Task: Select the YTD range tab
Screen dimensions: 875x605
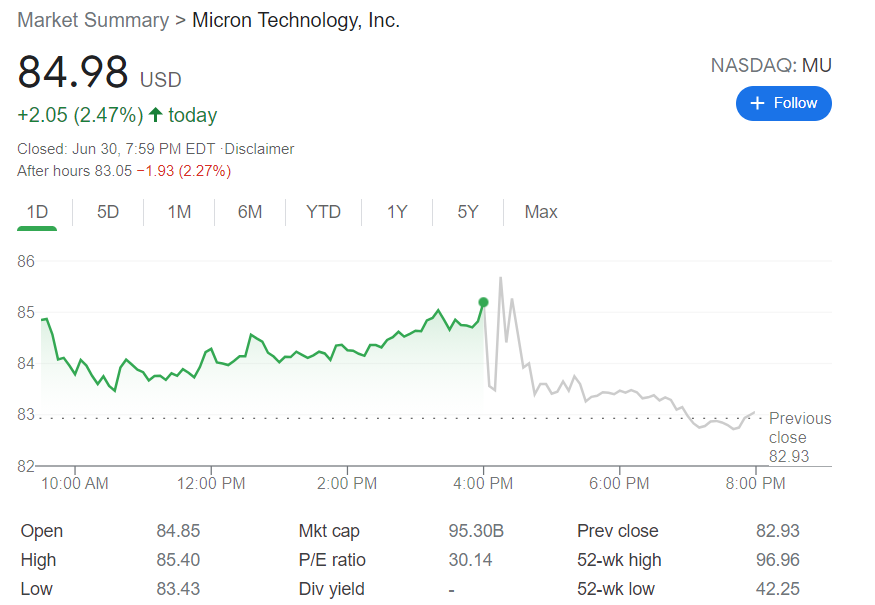Action: [323, 212]
